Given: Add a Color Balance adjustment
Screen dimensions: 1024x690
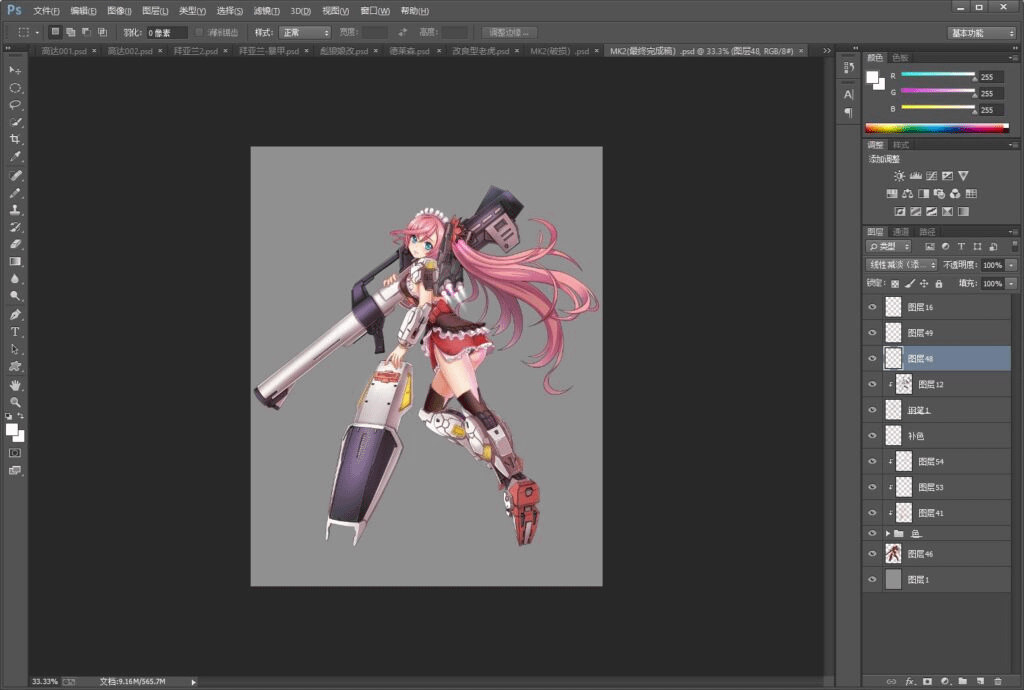Looking at the screenshot, I should click(908, 193).
